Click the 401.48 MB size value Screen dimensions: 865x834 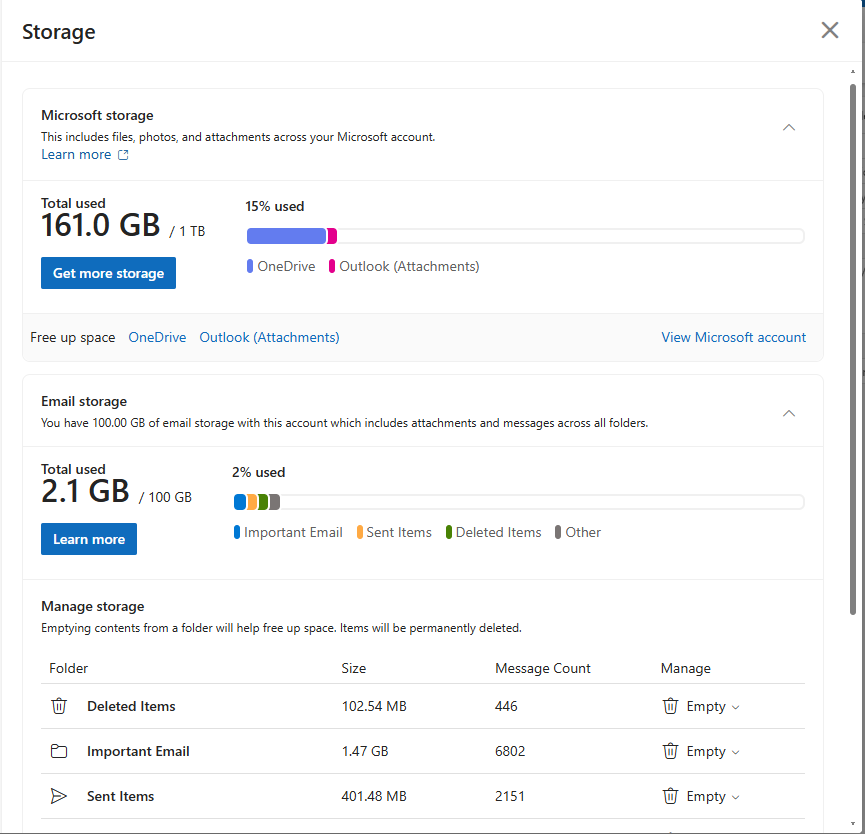pyautogui.click(x=374, y=796)
